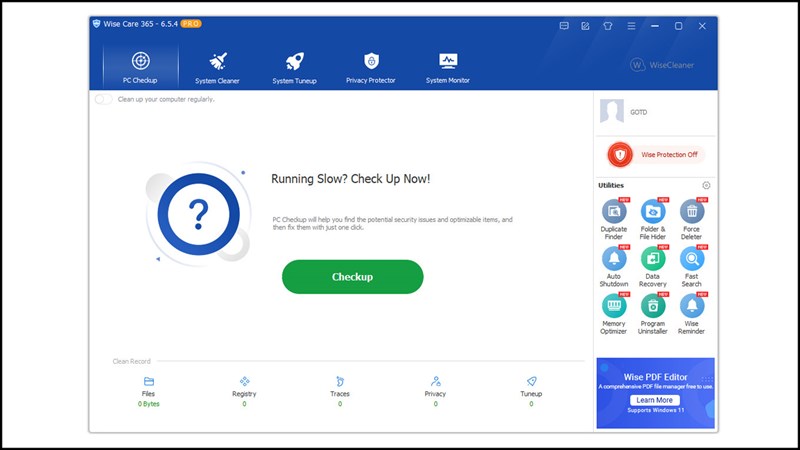
Task: Open the System Monitor tab
Action: [448, 67]
